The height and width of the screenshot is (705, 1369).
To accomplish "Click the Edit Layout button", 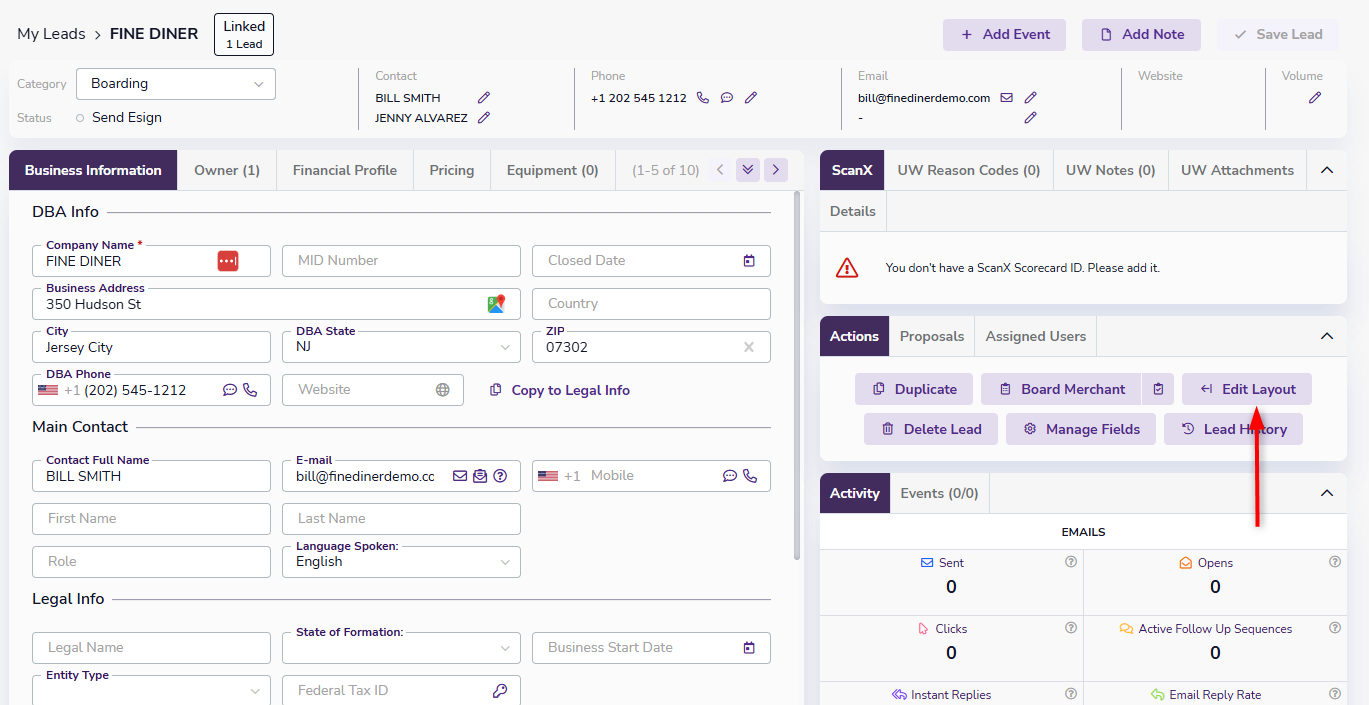I will pos(1247,389).
